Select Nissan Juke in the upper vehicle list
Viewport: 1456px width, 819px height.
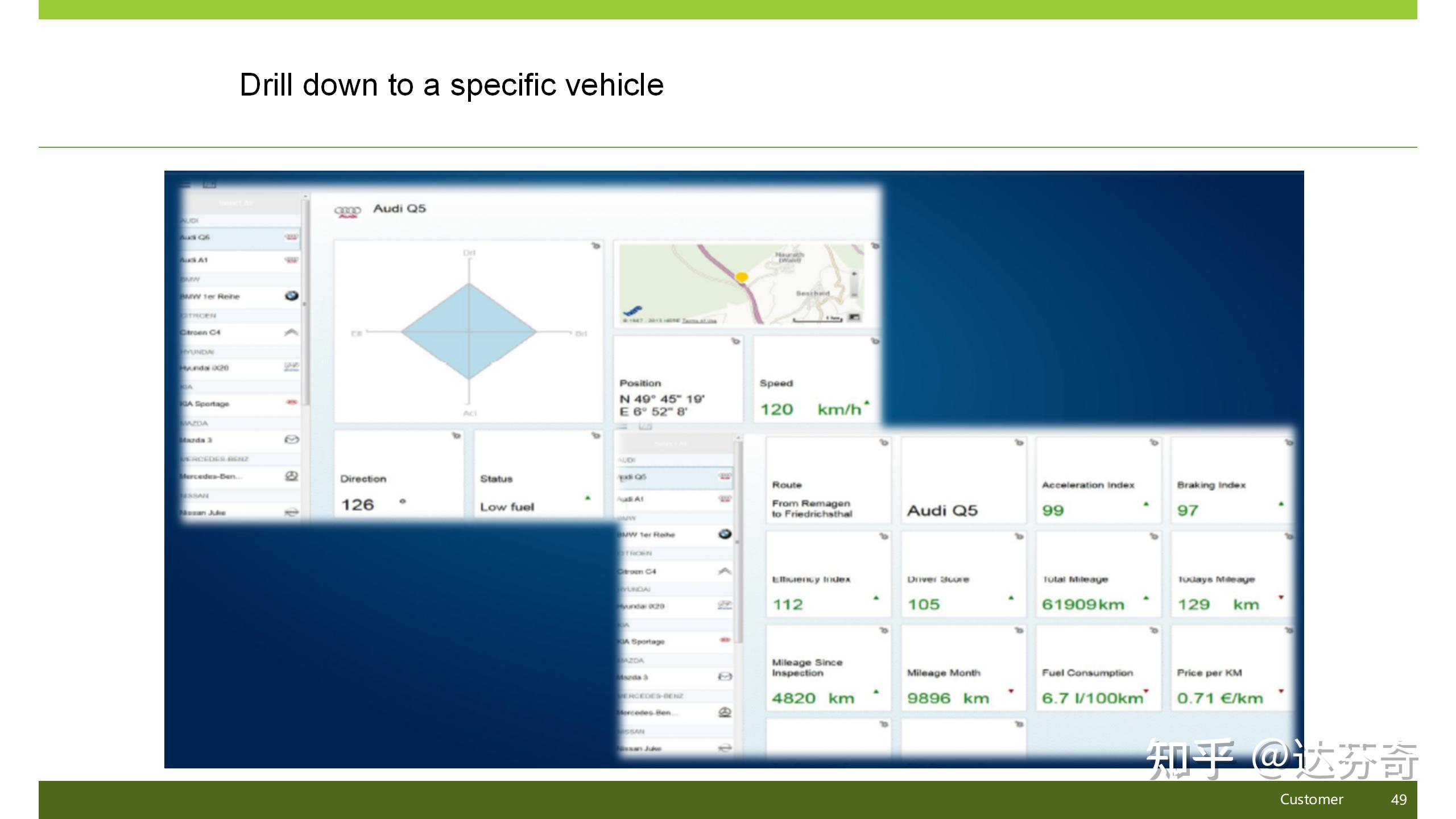pos(240,512)
